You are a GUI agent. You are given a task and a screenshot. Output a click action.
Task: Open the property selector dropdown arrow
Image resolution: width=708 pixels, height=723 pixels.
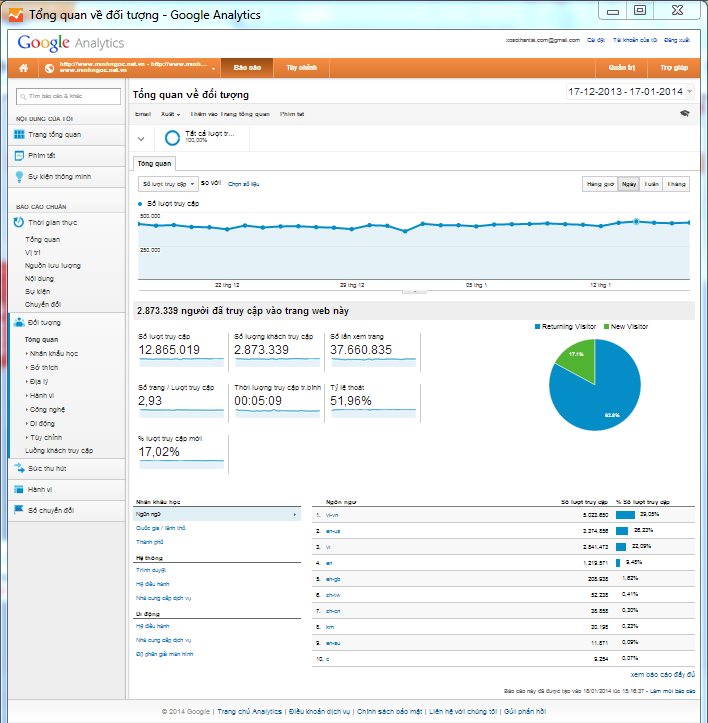[214, 69]
